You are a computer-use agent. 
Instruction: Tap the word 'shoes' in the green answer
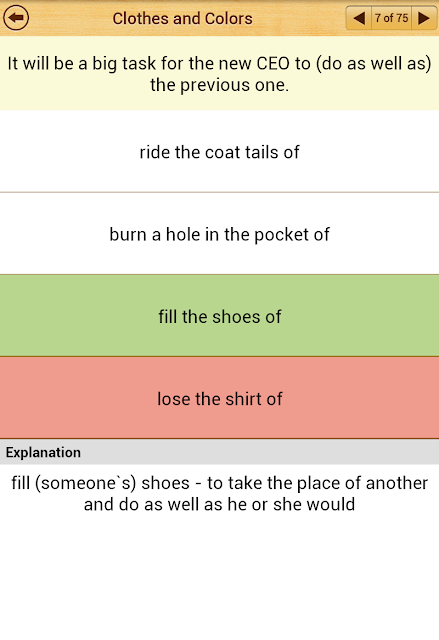tap(236, 317)
